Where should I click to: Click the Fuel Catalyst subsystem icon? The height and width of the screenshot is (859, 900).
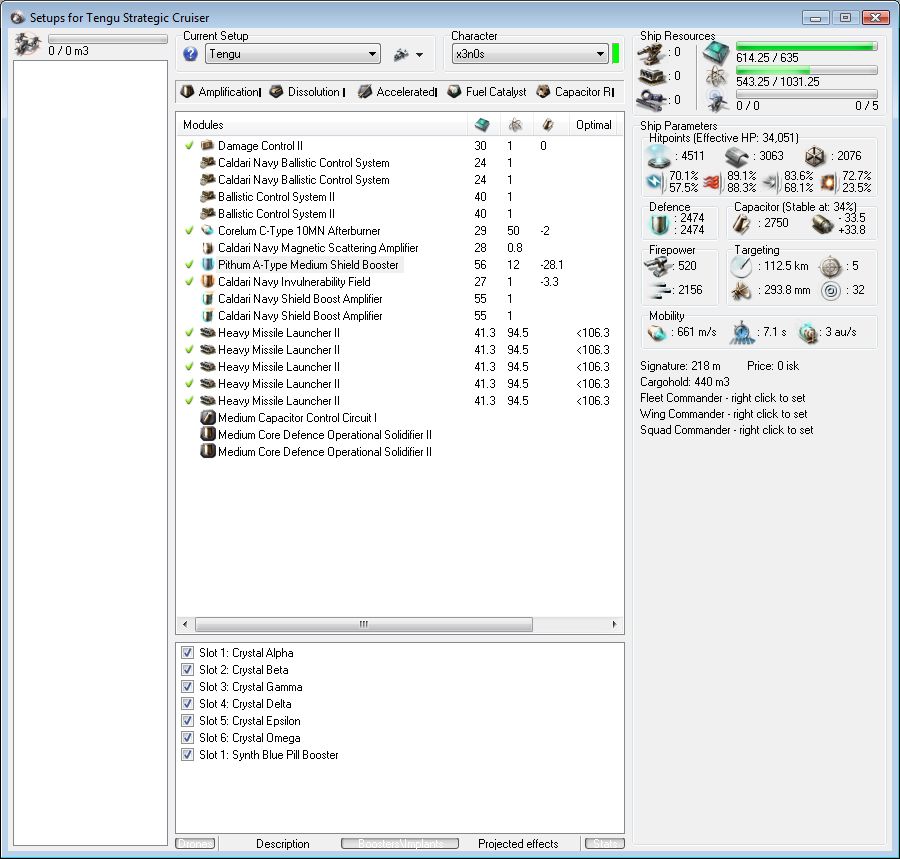coord(455,91)
